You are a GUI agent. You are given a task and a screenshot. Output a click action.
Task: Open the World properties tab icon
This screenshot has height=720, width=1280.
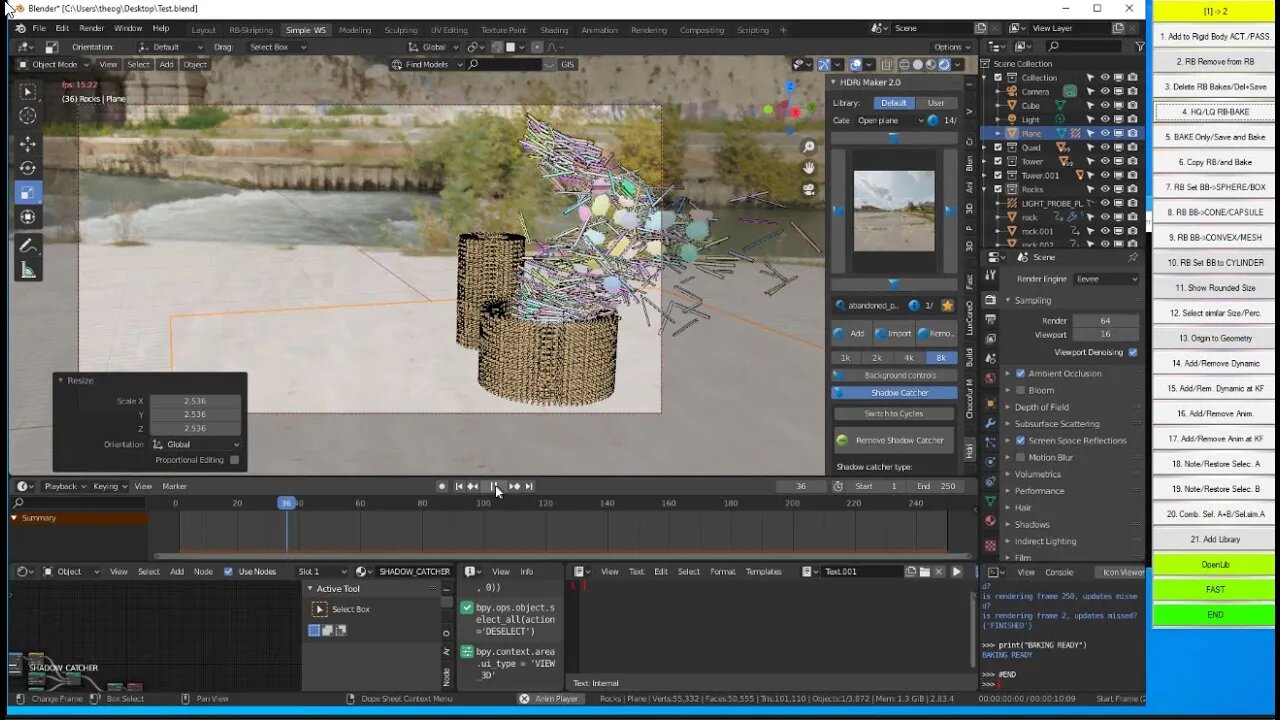click(x=990, y=378)
